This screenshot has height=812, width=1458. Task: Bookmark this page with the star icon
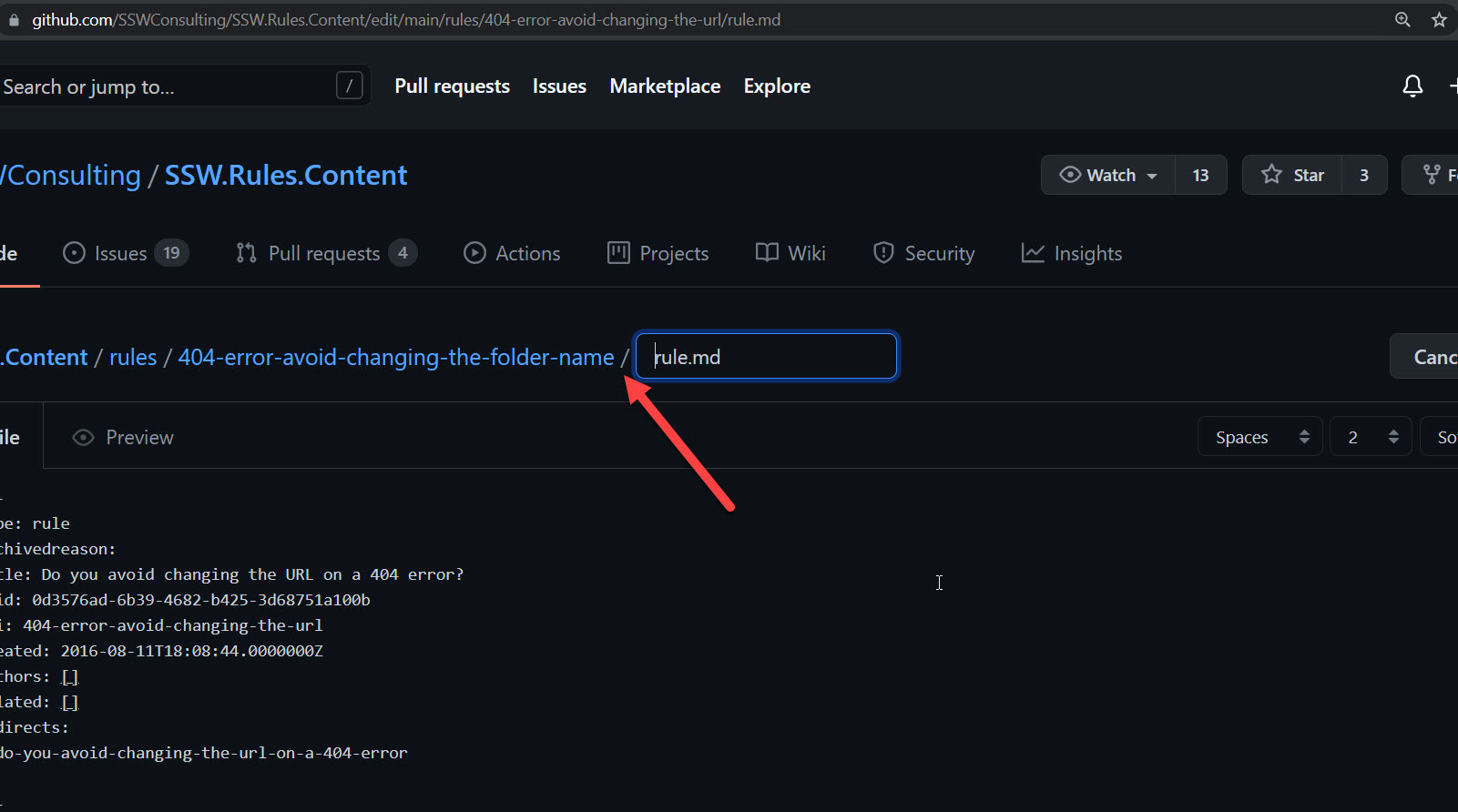point(1439,19)
